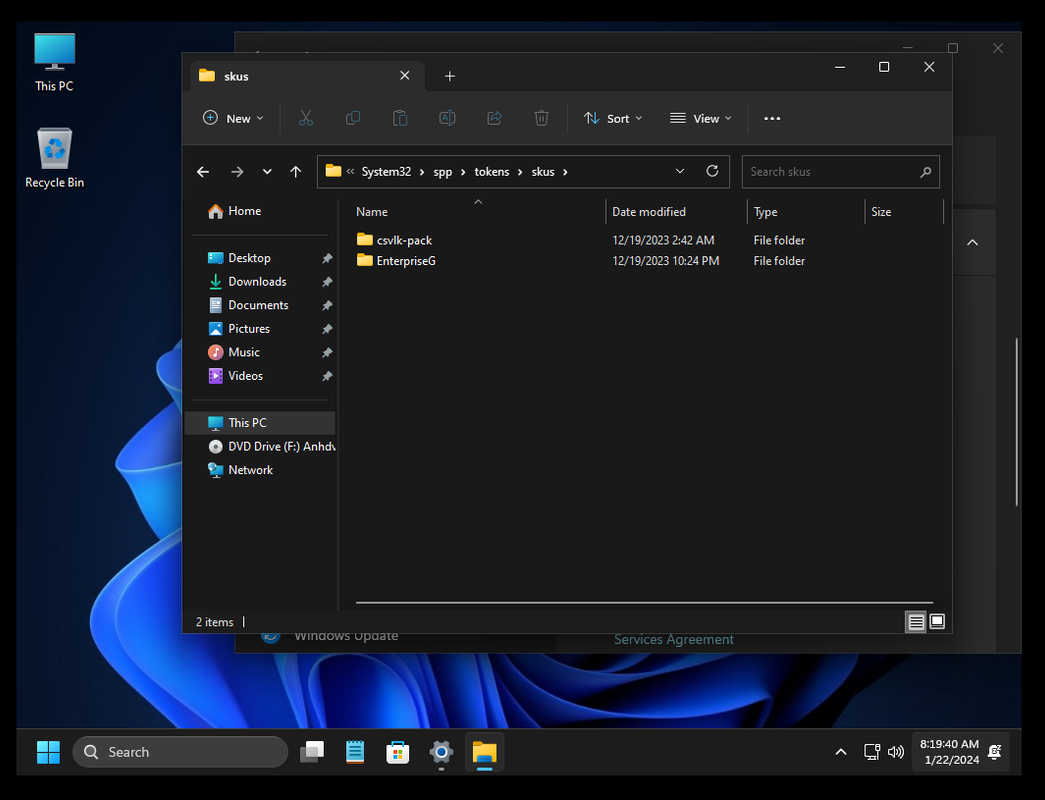This screenshot has height=800, width=1045.
Task: Sort by the Name column header
Action: [478, 212]
